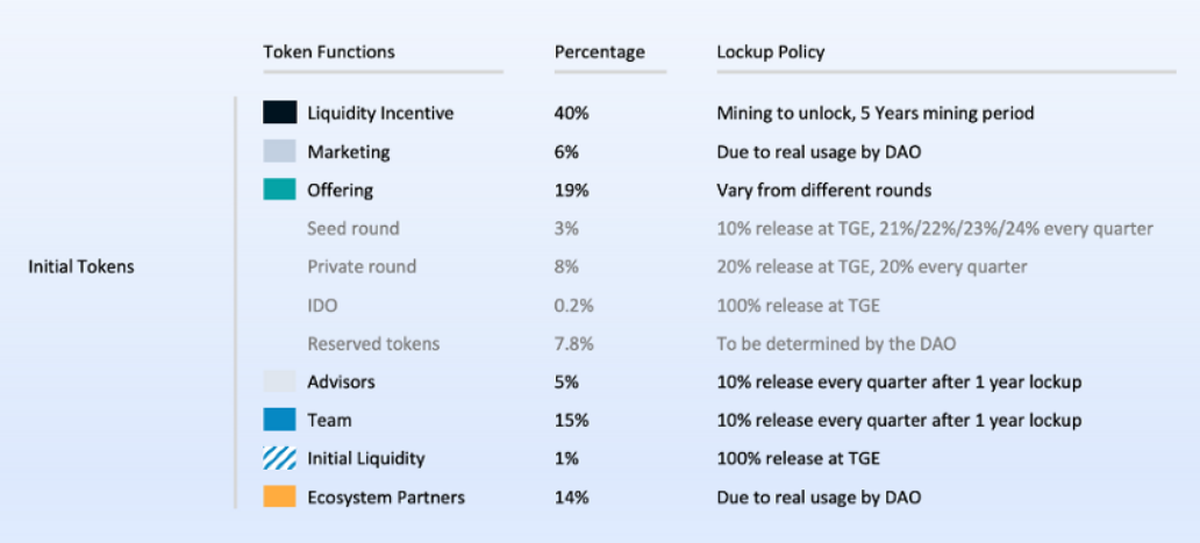Click the dark Liquidity Incentive color swatch

pos(279,113)
